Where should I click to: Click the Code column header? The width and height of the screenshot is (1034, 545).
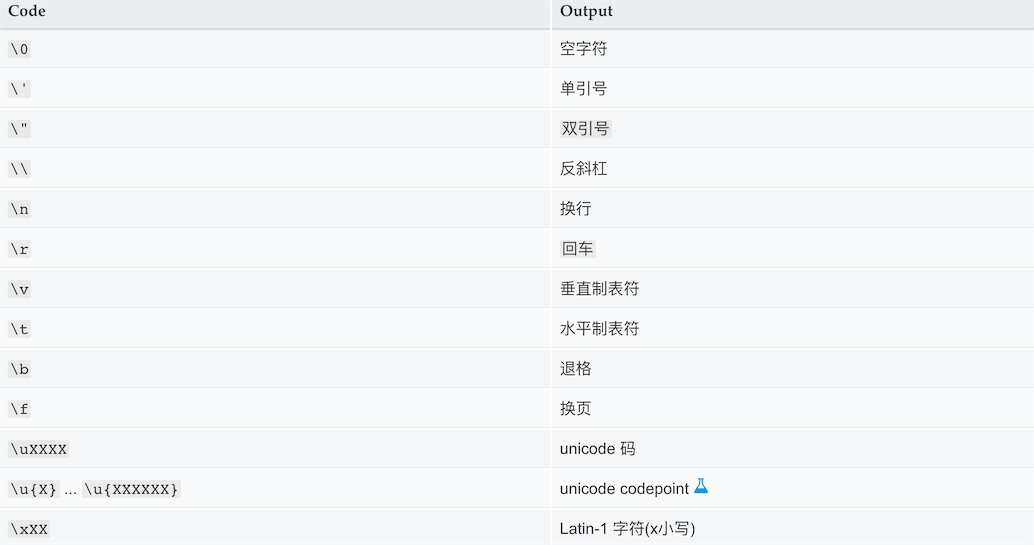26,11
